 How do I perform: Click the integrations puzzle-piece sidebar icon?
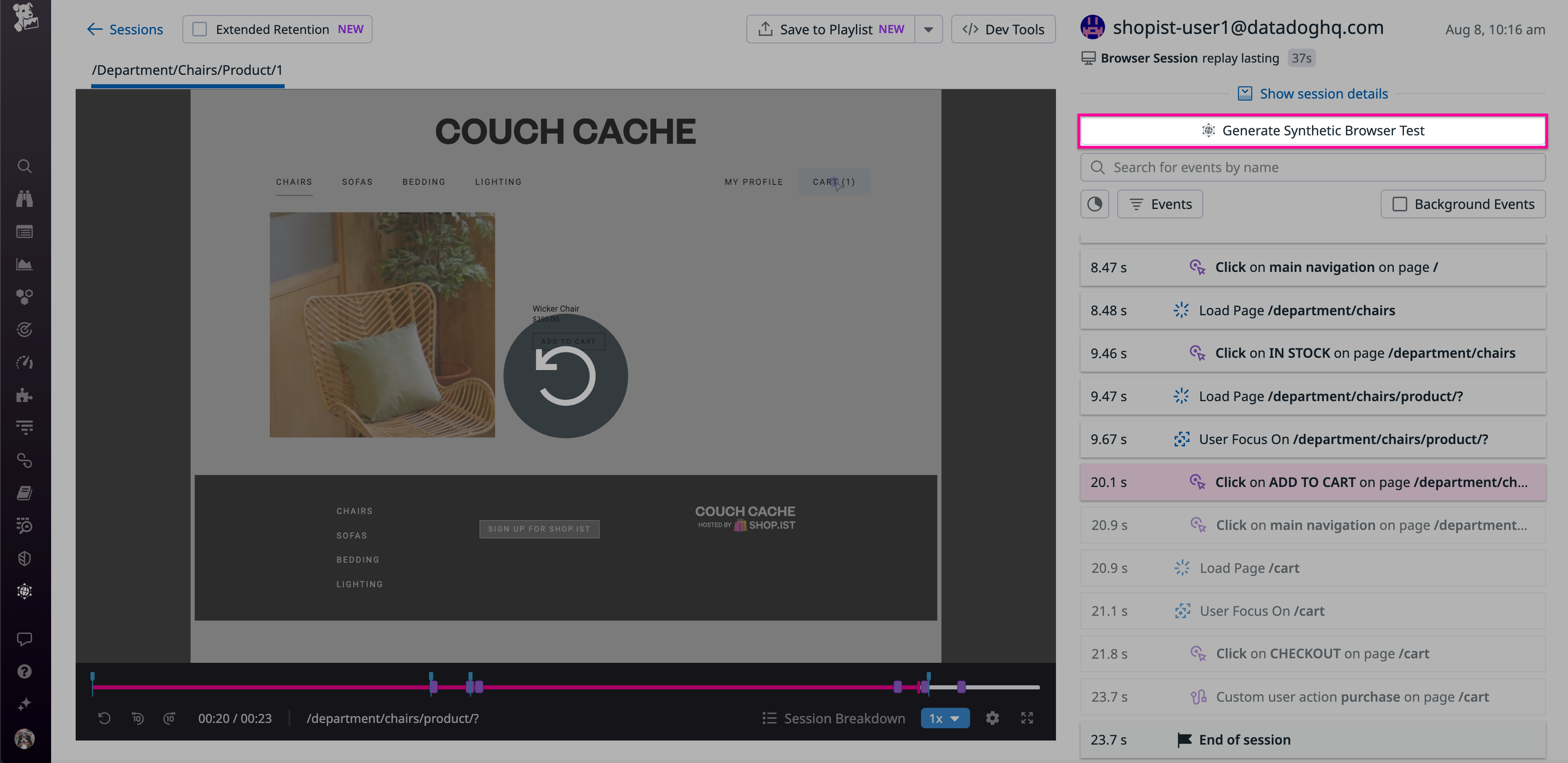[25, 395]
